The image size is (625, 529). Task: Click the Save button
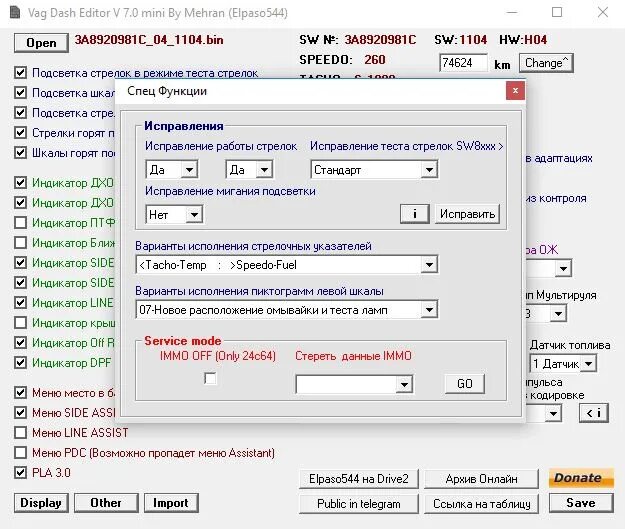pos(581,503)
